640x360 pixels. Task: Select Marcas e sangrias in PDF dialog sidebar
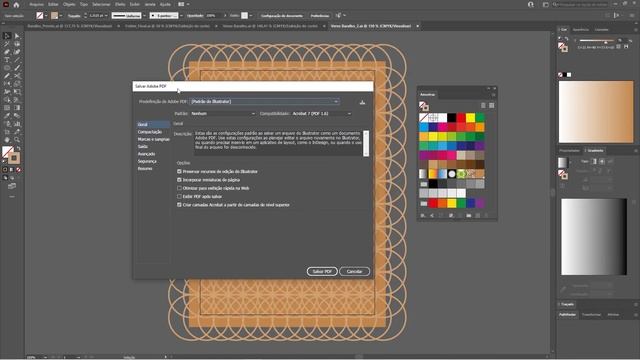click(153, 139)
